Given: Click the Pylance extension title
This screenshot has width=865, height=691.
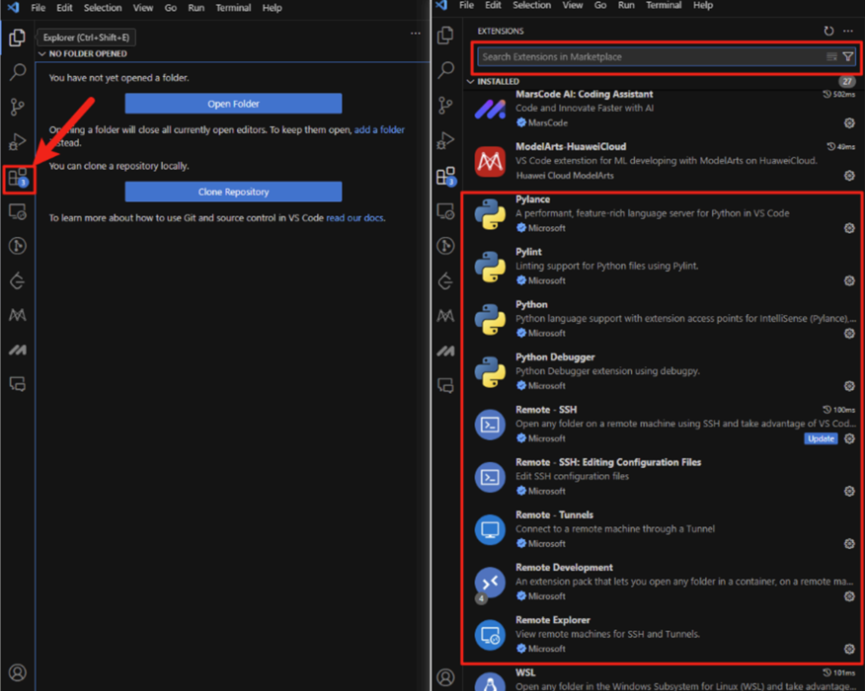Looking at the screenshot, I should pos(532,200).
